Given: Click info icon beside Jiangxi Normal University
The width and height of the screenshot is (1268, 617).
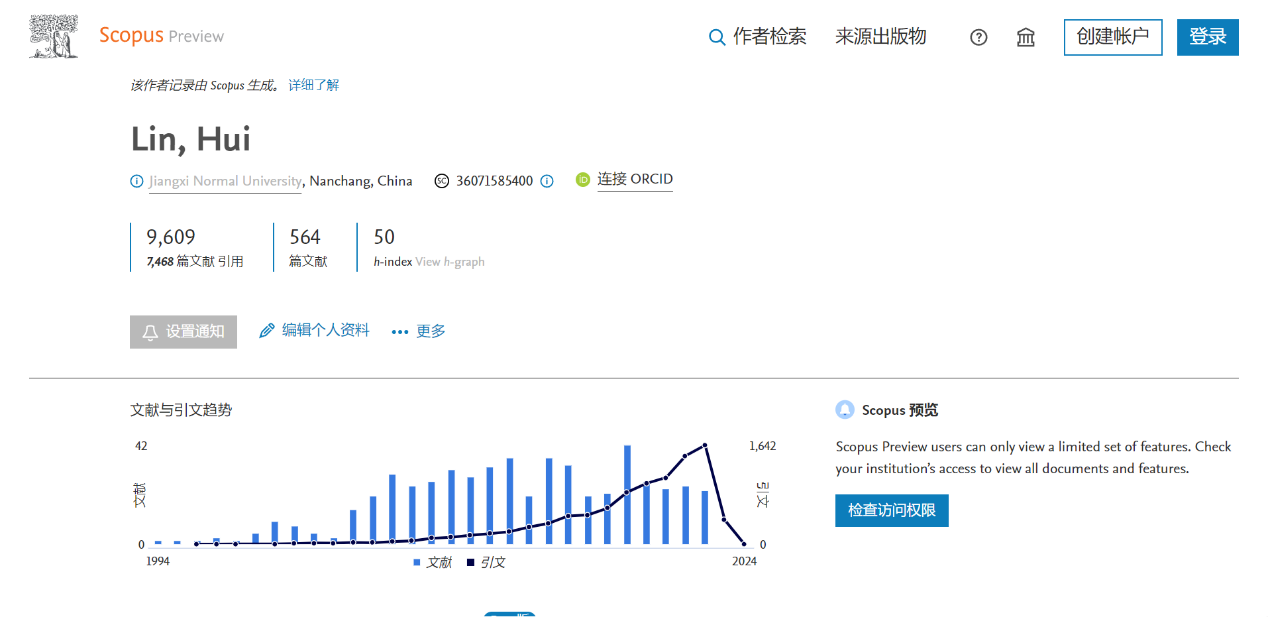Looking at the screenshot, I should [x=137, y=181].
